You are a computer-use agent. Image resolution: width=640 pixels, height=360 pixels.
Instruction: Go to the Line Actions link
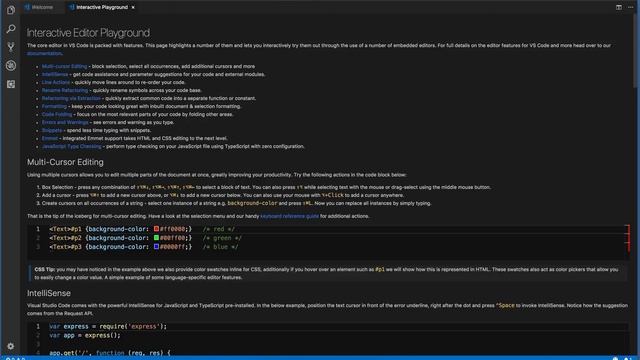coord(56,82)
